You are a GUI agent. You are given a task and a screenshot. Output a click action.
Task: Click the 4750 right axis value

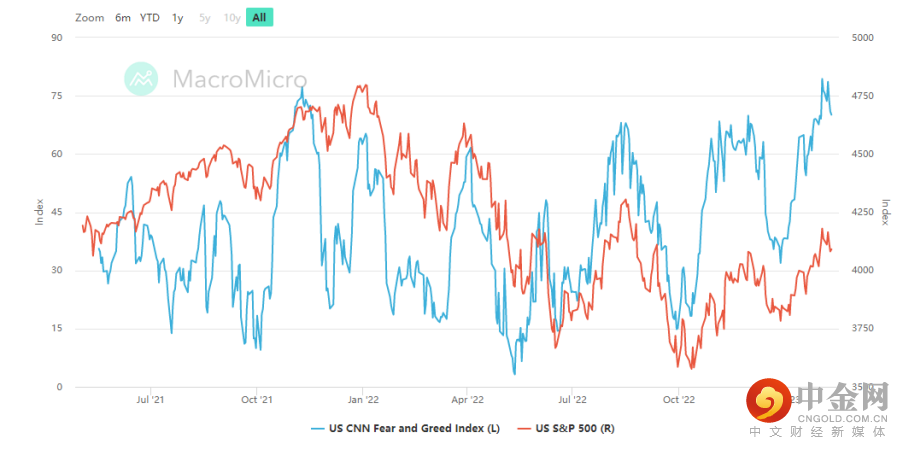861,96
